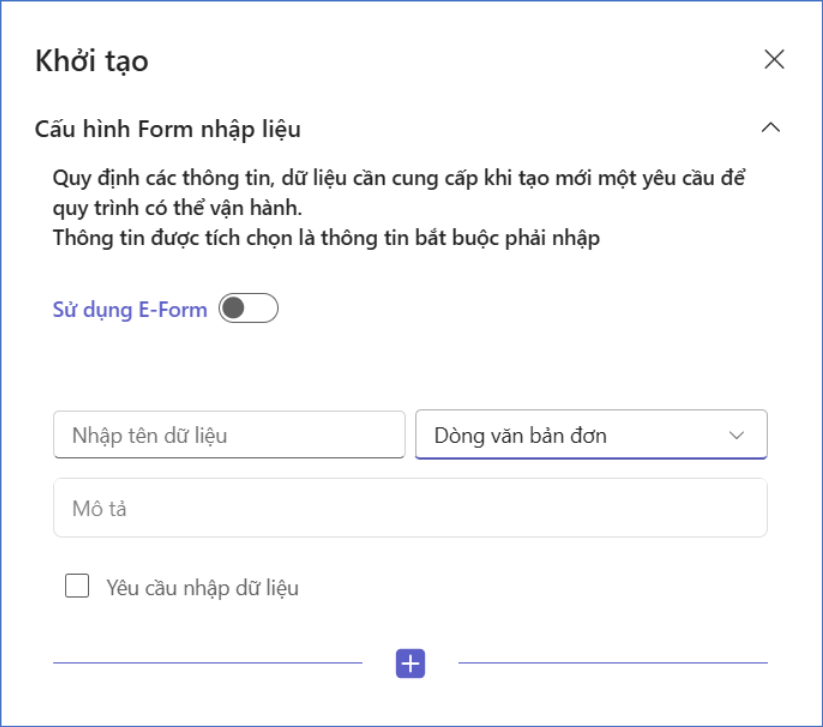Click the Cấu hình Form nhập liệu header
823x727 pixels.
click(168, 129)
